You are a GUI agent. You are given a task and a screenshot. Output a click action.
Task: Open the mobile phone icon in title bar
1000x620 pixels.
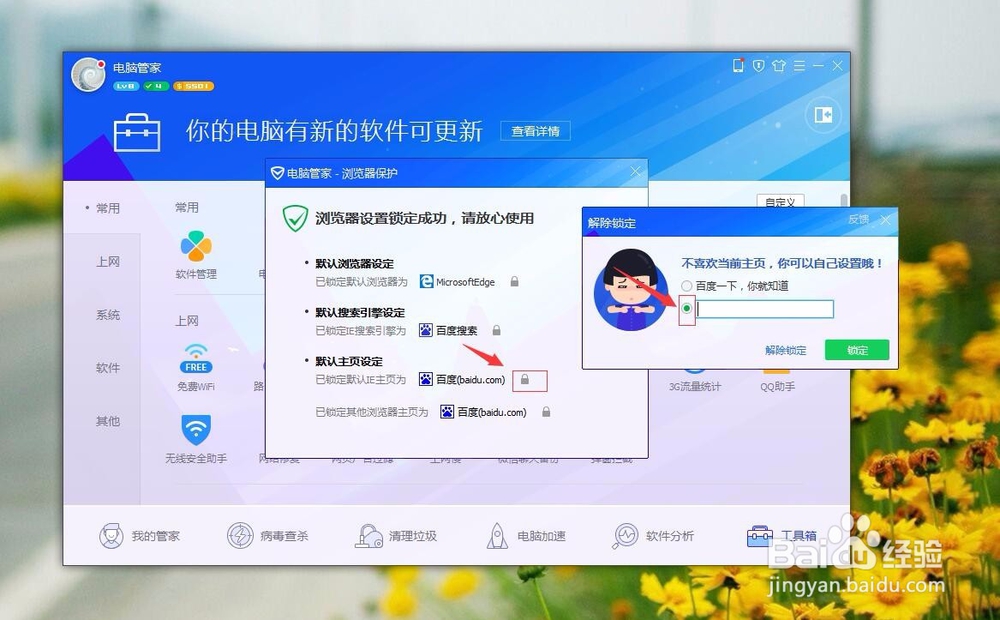pyautogui.click(x=739, y=65)
